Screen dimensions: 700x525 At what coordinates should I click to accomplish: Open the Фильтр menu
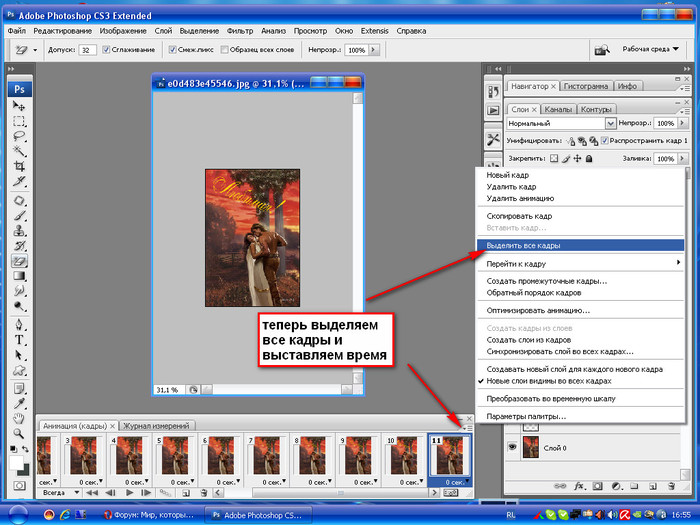coord(240,31)
